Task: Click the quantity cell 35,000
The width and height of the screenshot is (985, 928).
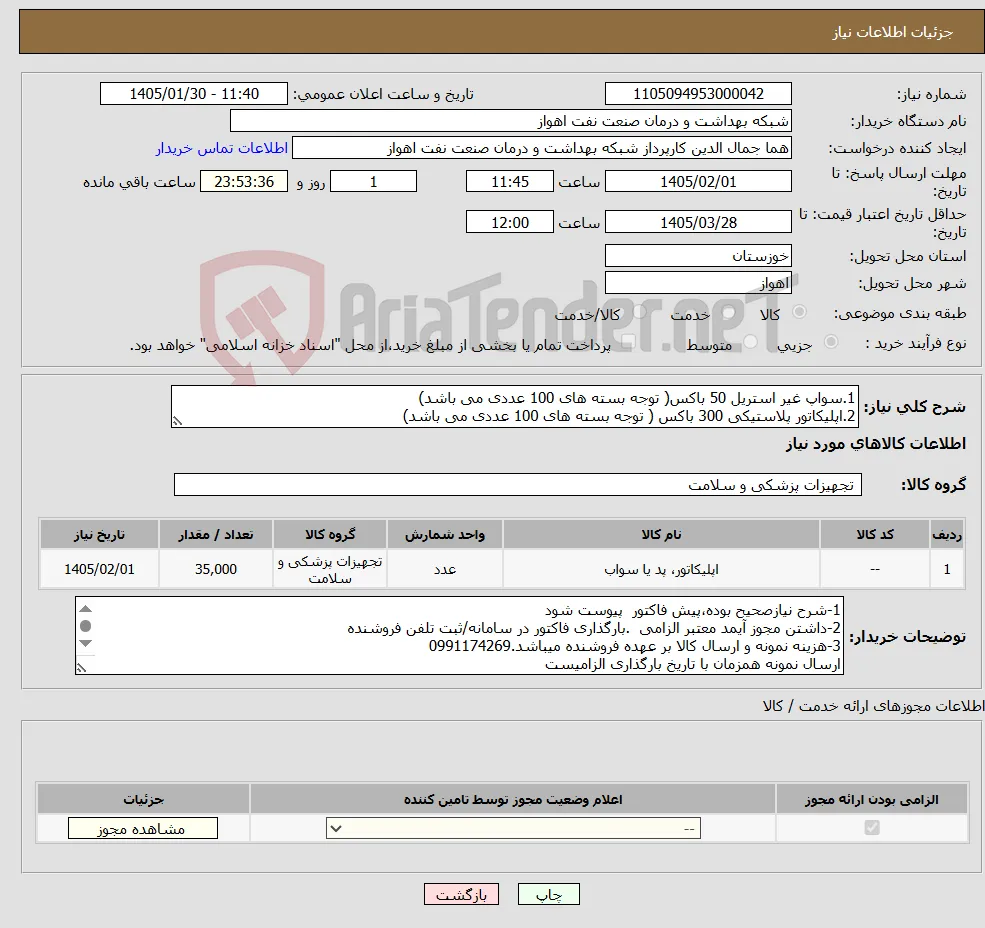Action: click(215, 569)
